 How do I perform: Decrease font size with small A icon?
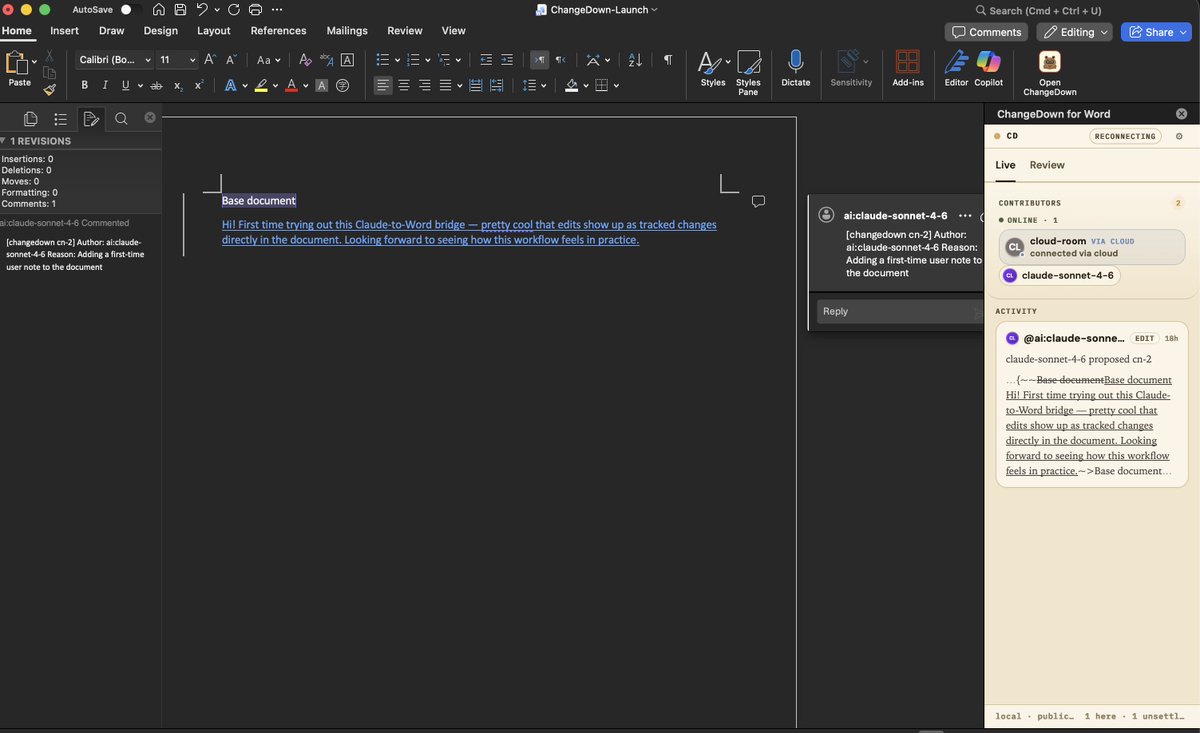(x=231, y=60)
